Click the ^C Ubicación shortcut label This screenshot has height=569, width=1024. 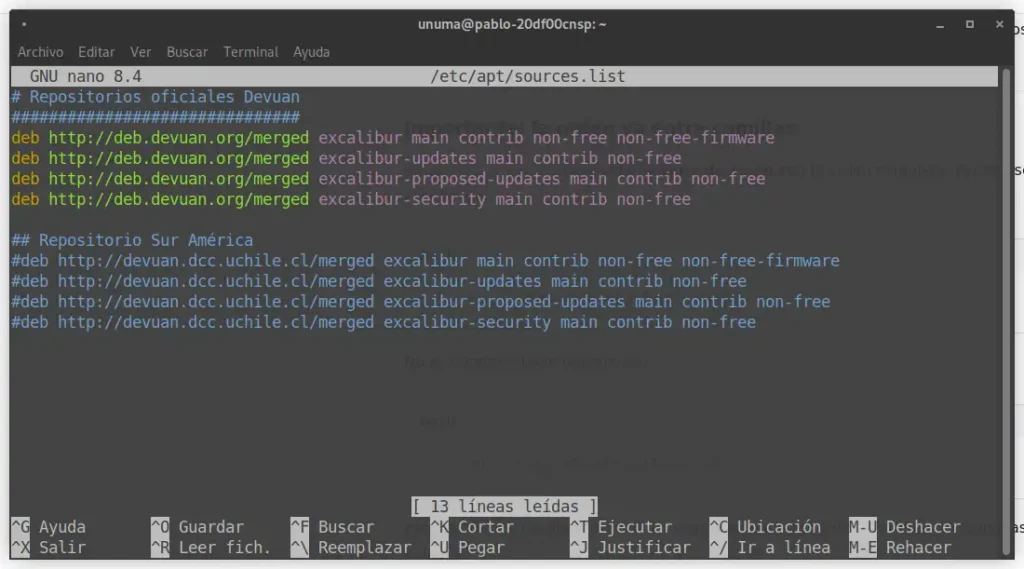point(765,527)
